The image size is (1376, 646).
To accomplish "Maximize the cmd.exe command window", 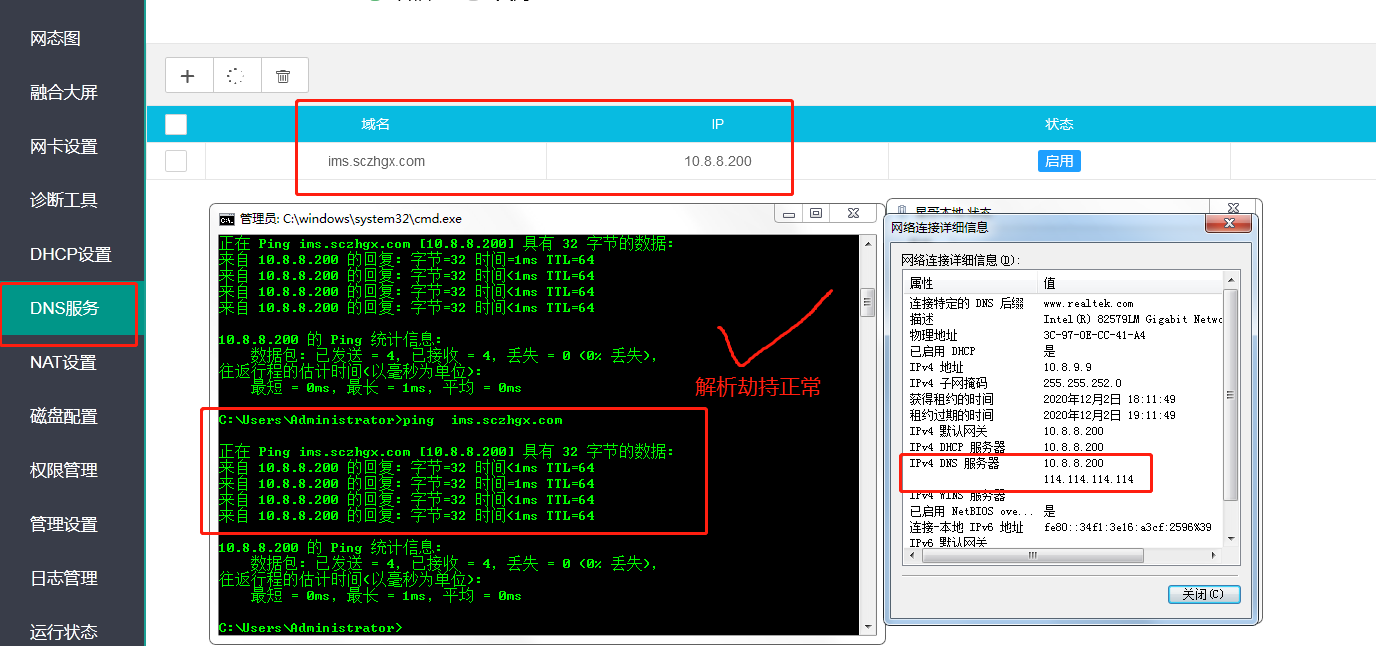I will point(816,214).
